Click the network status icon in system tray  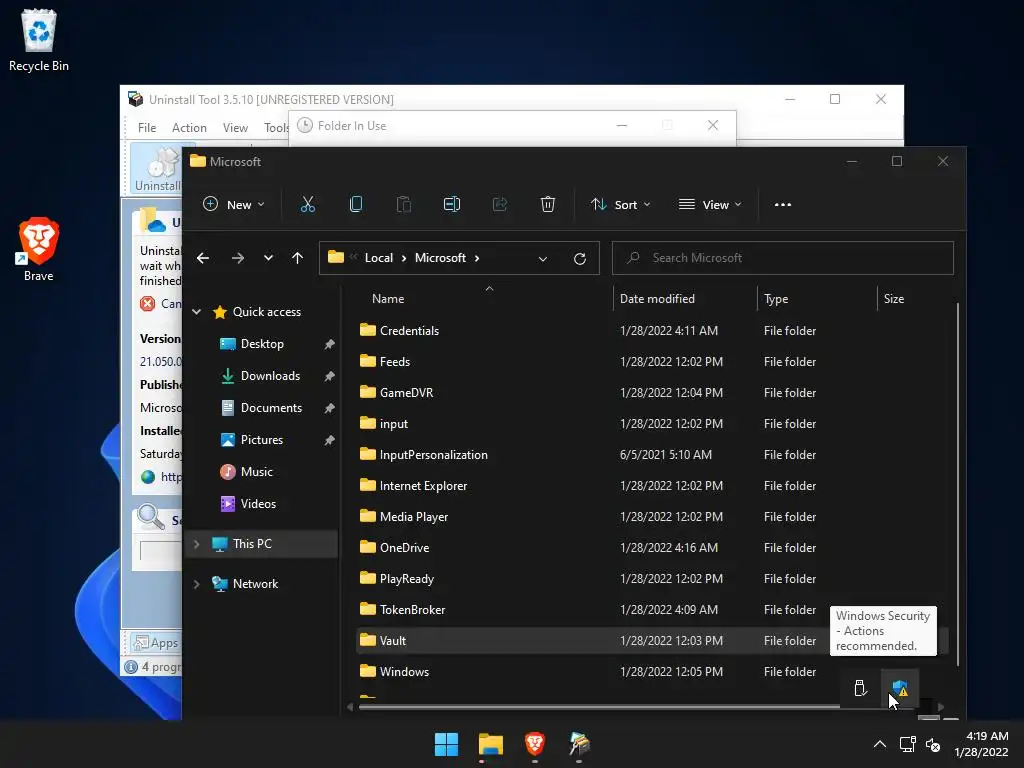click(x=907, y=744)
